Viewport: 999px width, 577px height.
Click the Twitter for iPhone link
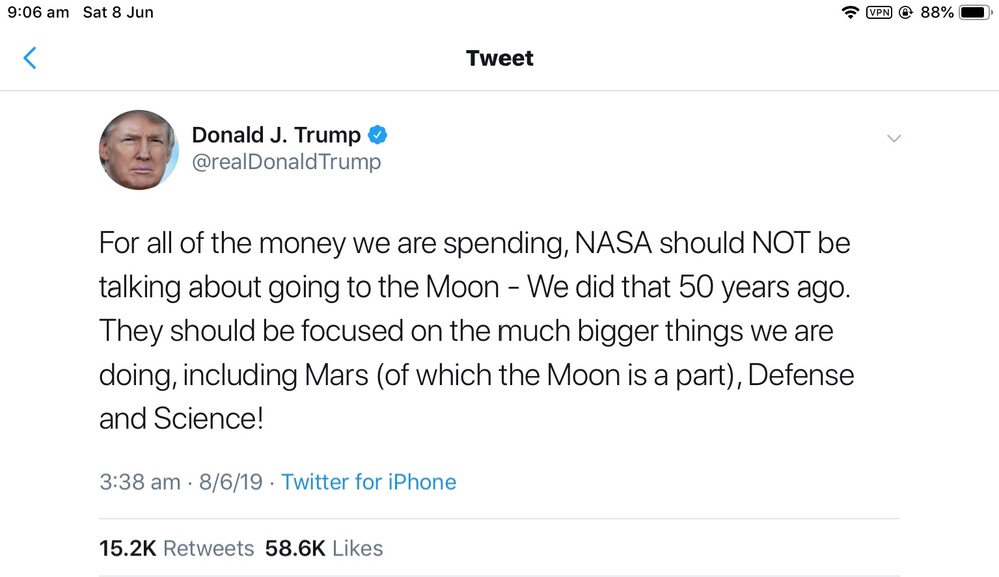click(x=368, y=482)
